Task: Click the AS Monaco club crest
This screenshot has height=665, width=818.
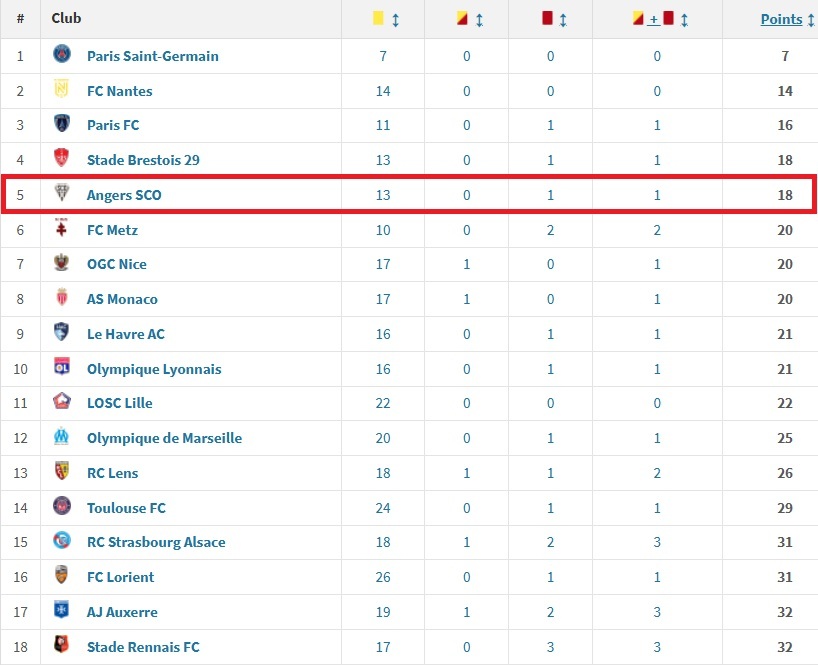Action: tap(62, 298)
